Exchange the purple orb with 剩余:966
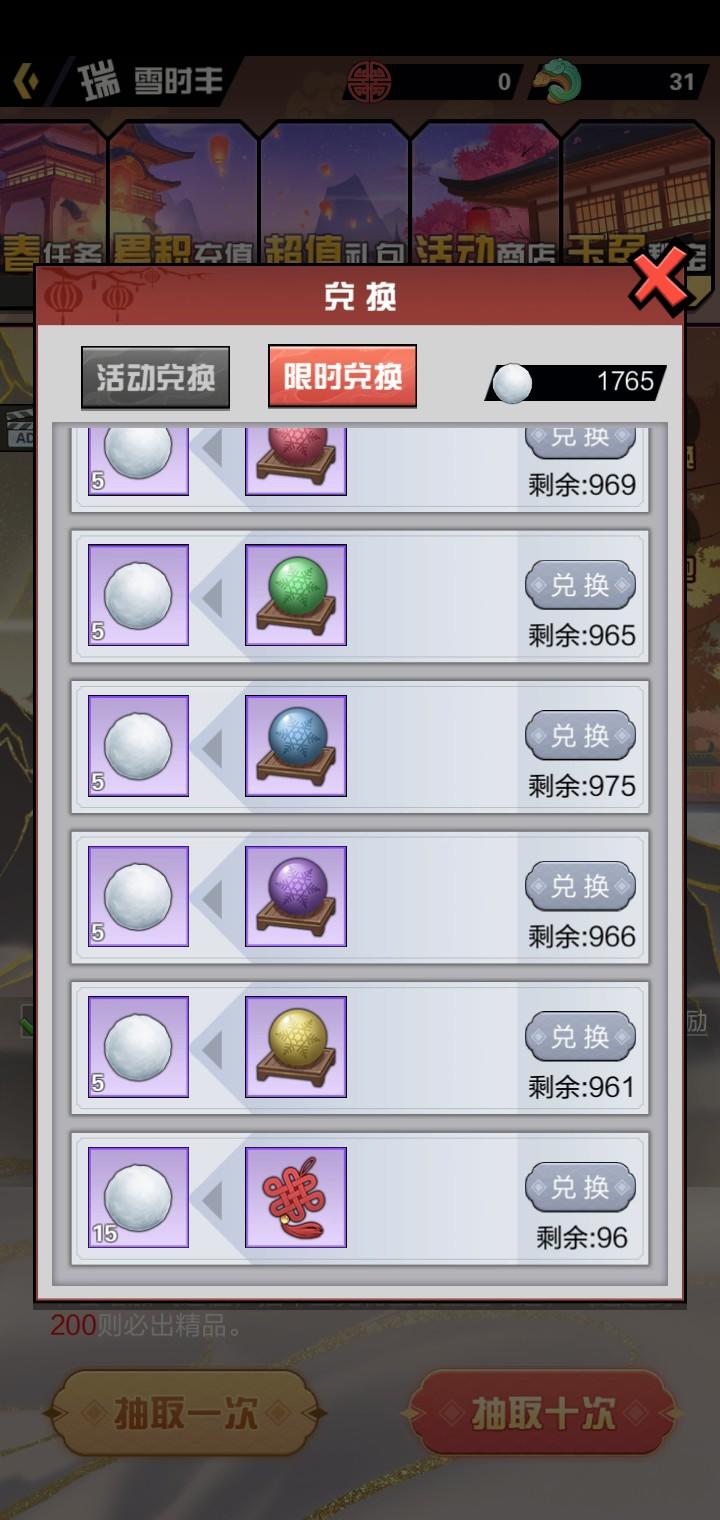The image size is (720, 1520). (x=580, y=886)
